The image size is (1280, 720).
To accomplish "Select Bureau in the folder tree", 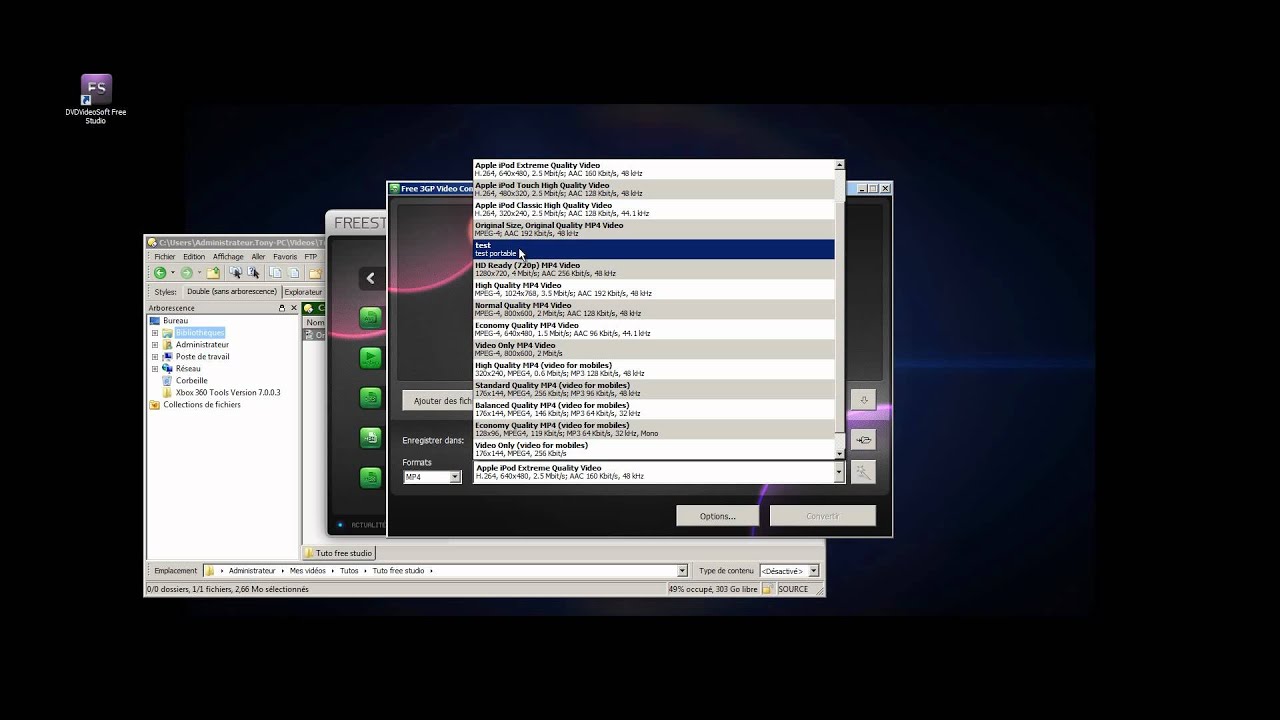I will [x=175, y=321].
